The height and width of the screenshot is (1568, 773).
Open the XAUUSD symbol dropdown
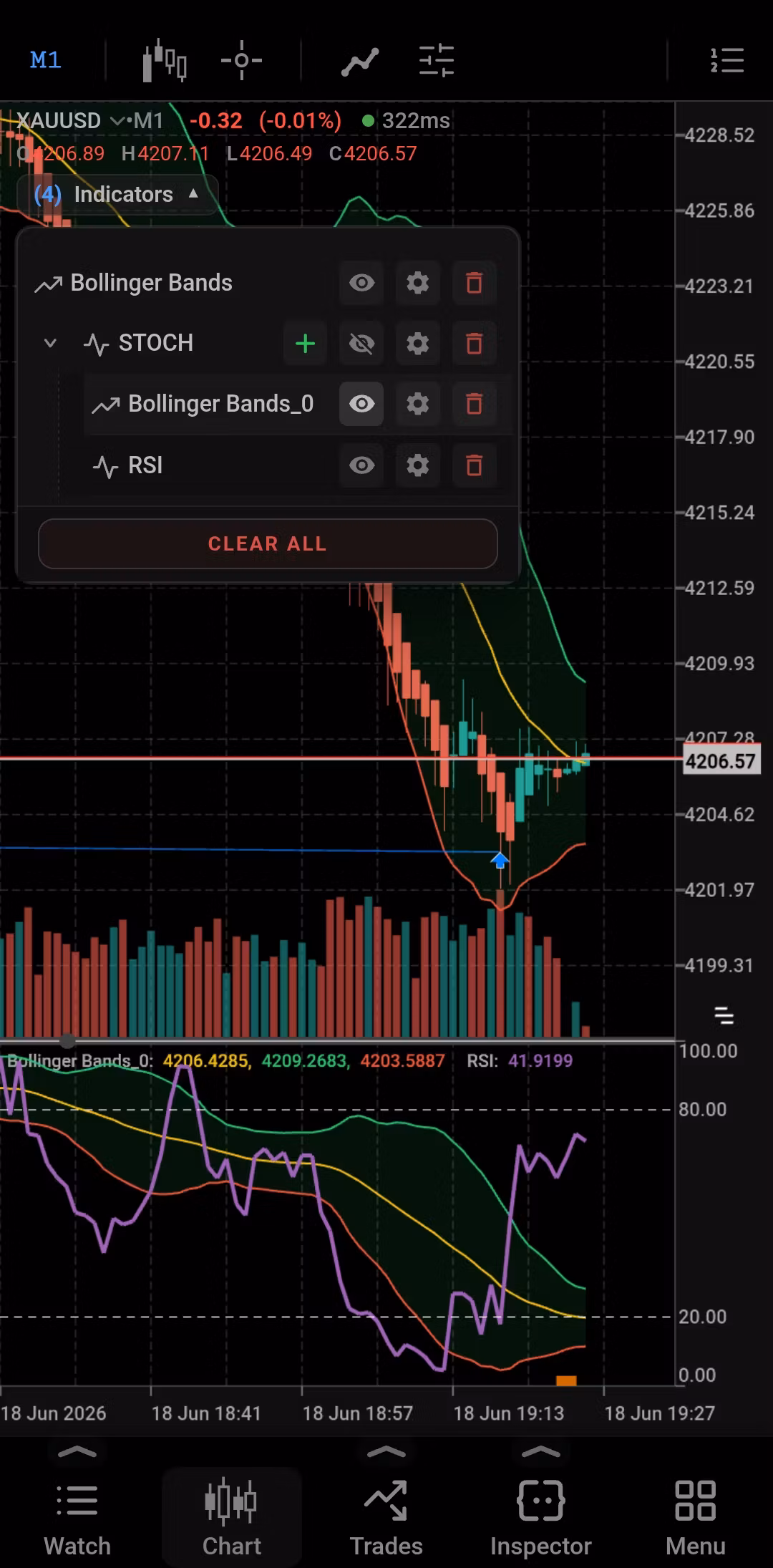coord(69,120)
